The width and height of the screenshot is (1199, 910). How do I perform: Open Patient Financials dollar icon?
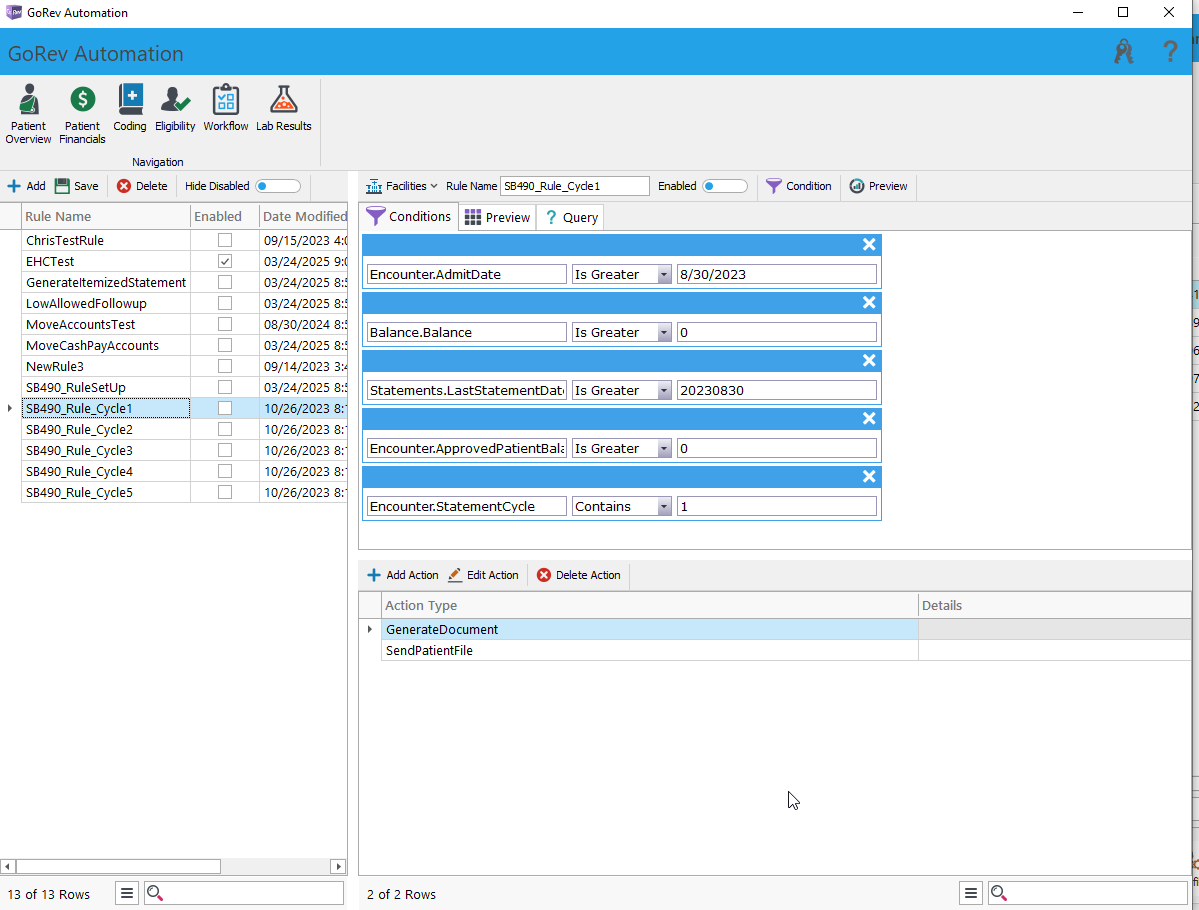point(83,114)
